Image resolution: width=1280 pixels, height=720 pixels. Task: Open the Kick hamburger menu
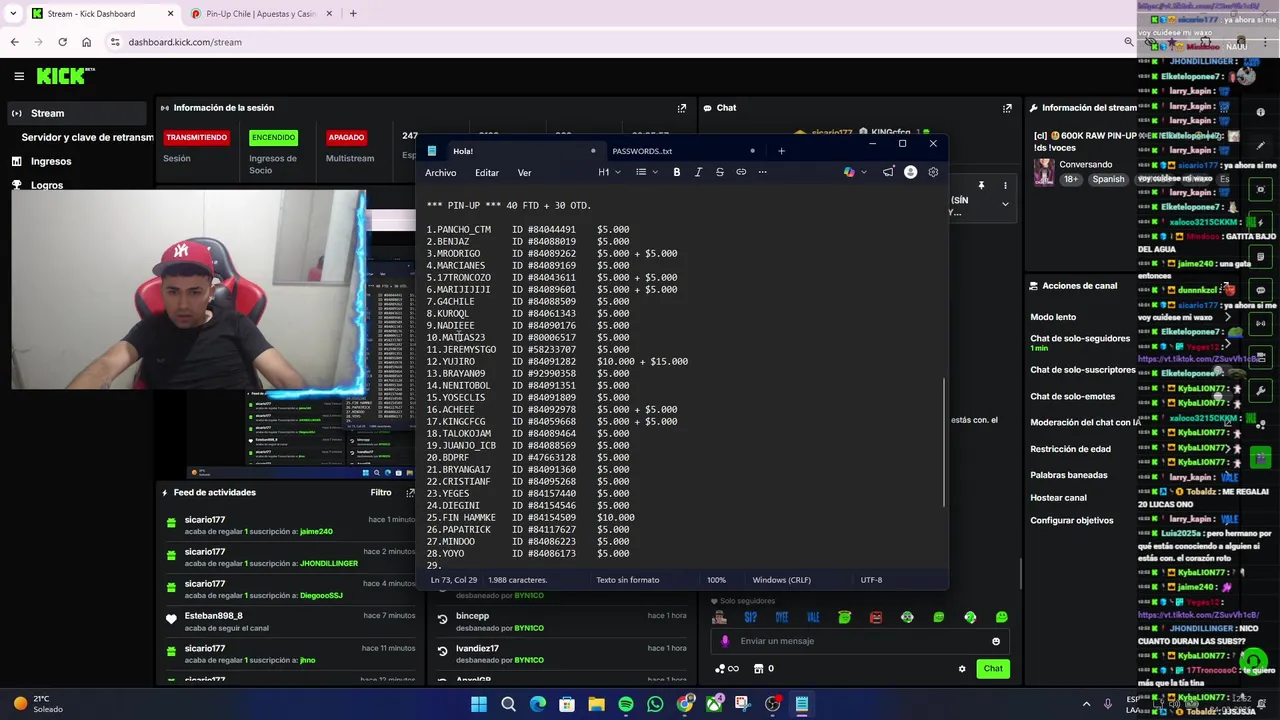tap(19, 76)
